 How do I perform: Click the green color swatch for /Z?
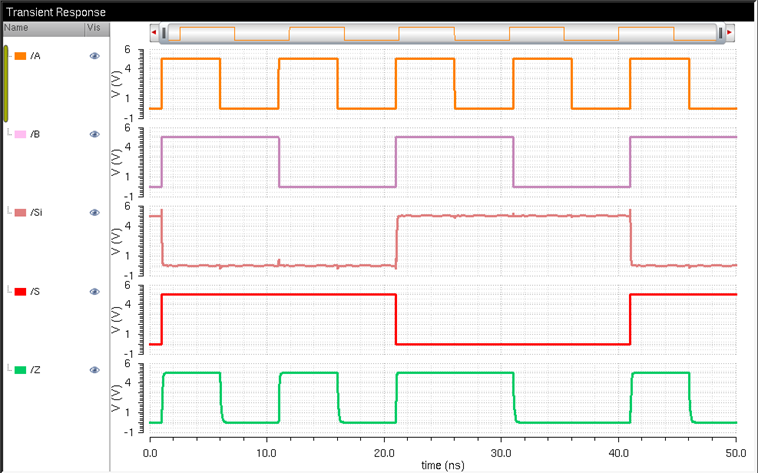click(x=20, y=370)
